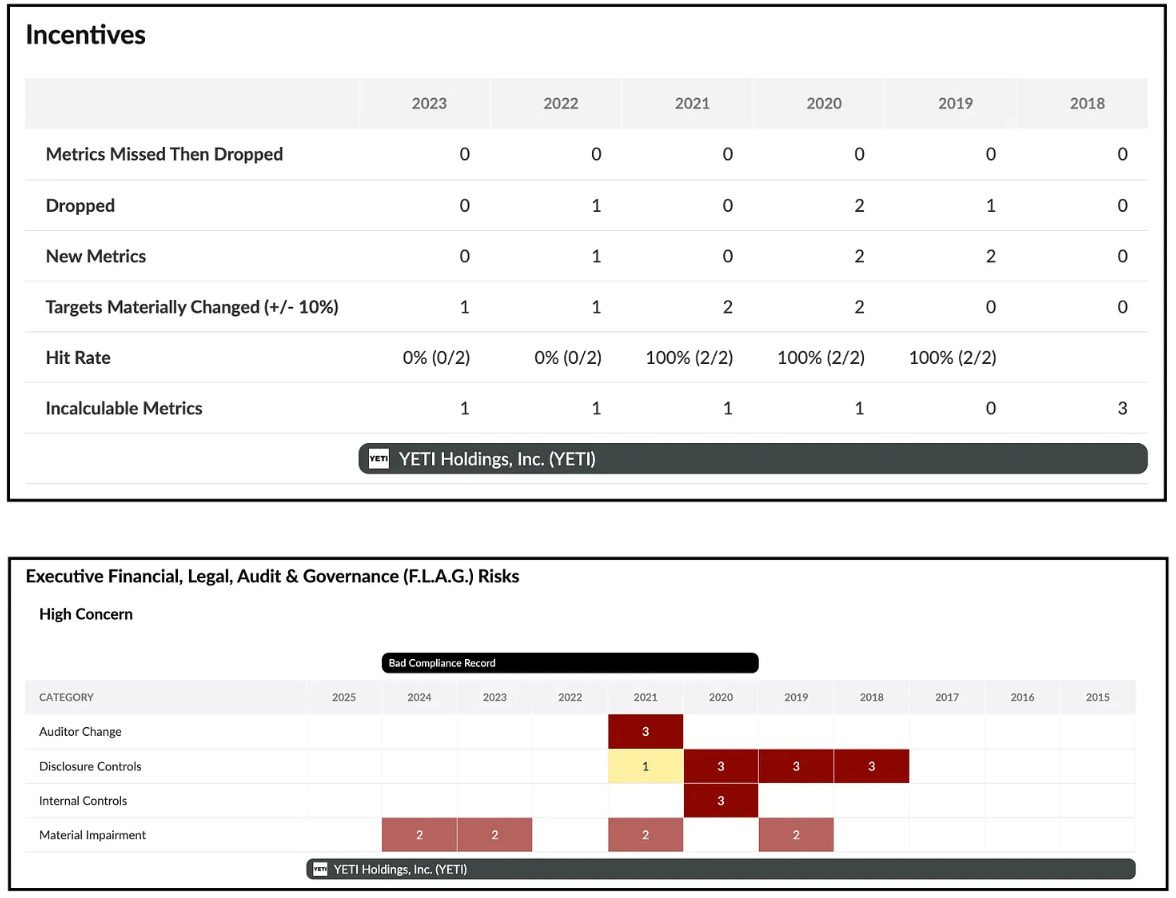Click the 2019 New Metrics value 2

(991, 256)
